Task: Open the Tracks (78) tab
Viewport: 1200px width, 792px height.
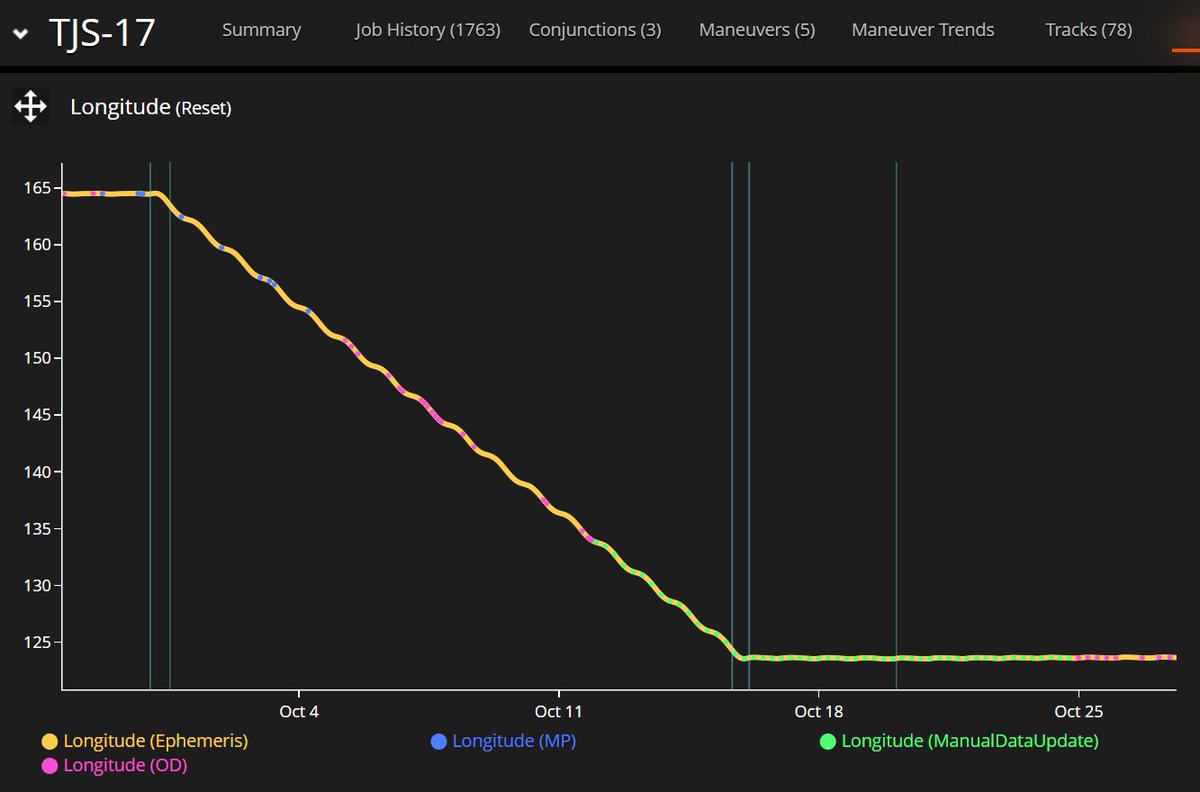Action: point(1089,30)
